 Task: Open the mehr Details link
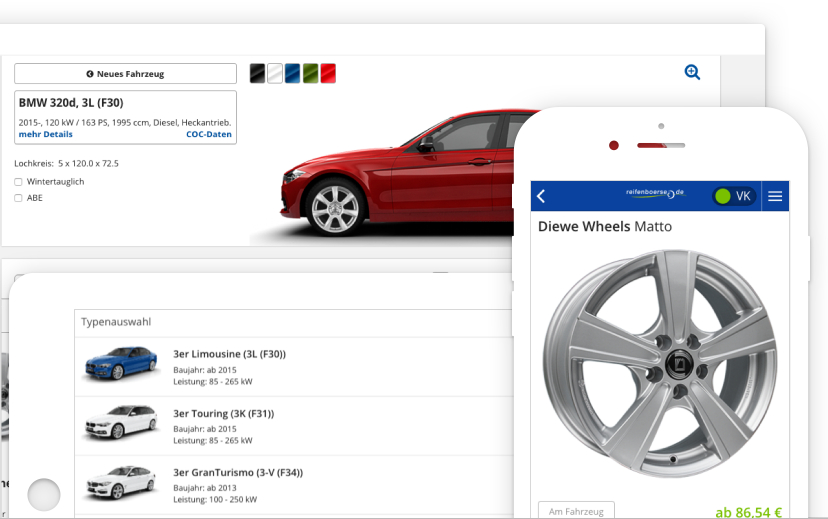45,134
